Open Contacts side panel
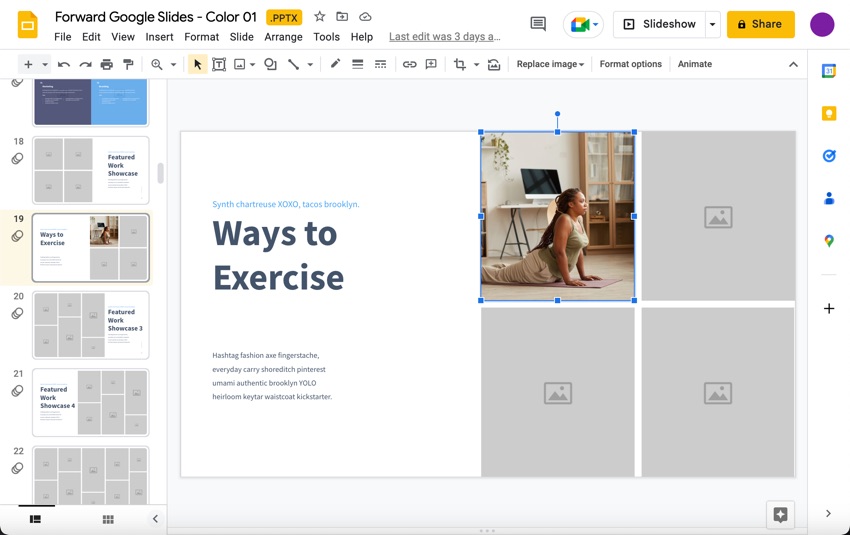This screenshot has height=535, width=850. 829,198
